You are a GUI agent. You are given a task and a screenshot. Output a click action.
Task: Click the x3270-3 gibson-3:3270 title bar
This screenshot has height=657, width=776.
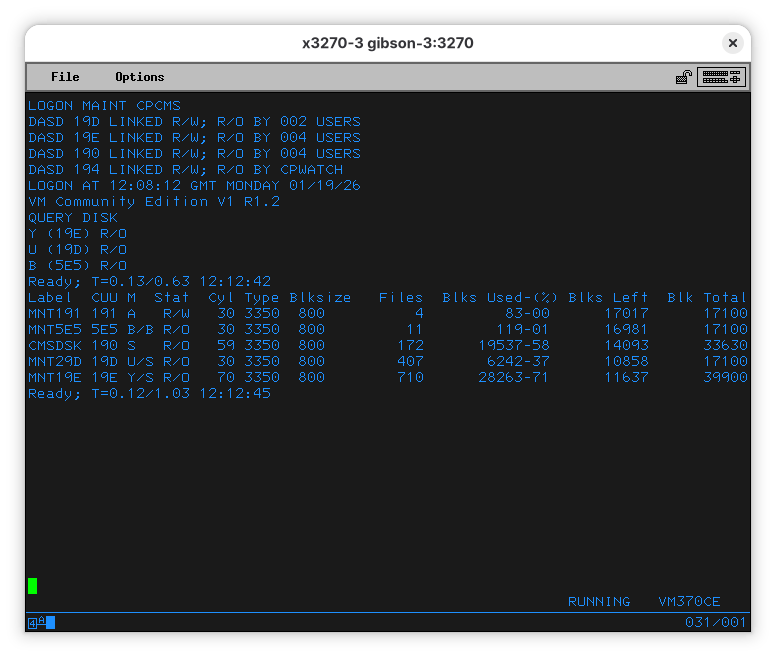point(388,43)
